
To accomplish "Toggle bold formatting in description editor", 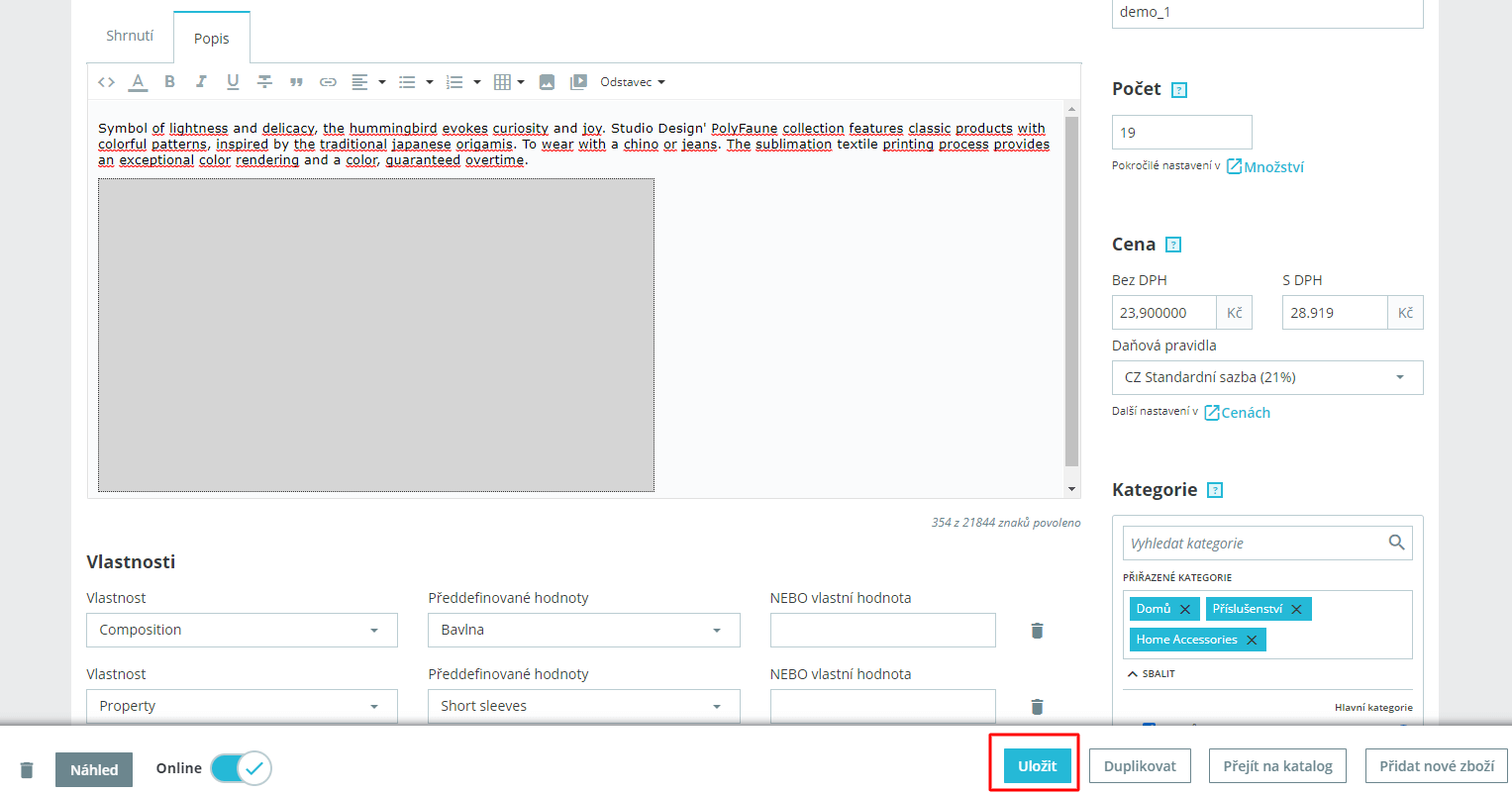I will click(169, 82).
